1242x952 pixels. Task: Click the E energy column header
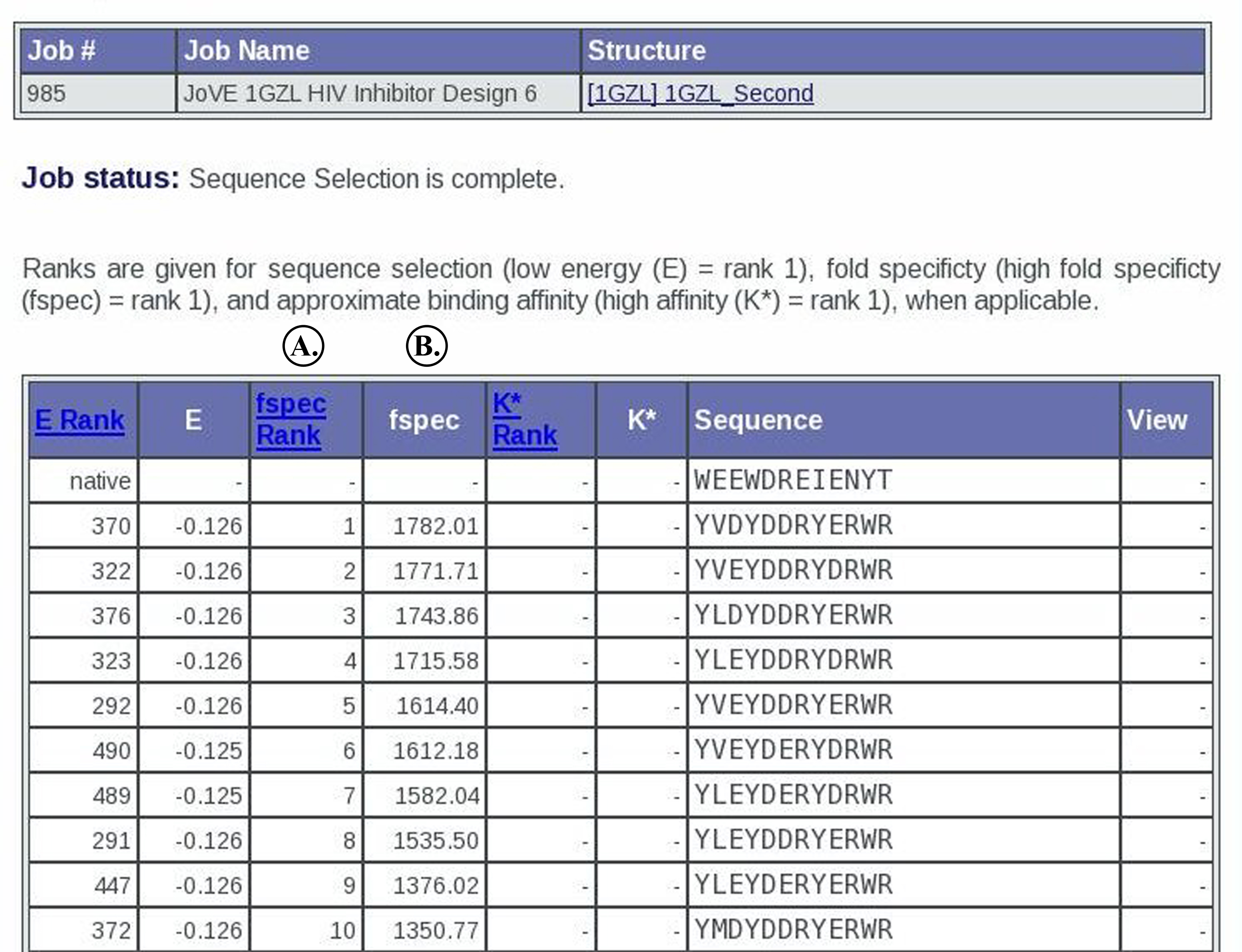click(x=193, y=420)
